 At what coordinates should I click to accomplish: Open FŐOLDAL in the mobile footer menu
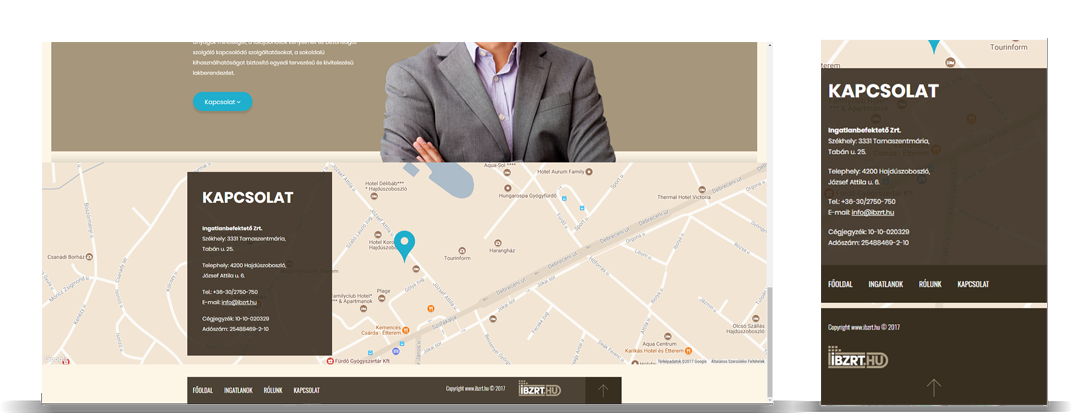840,284
